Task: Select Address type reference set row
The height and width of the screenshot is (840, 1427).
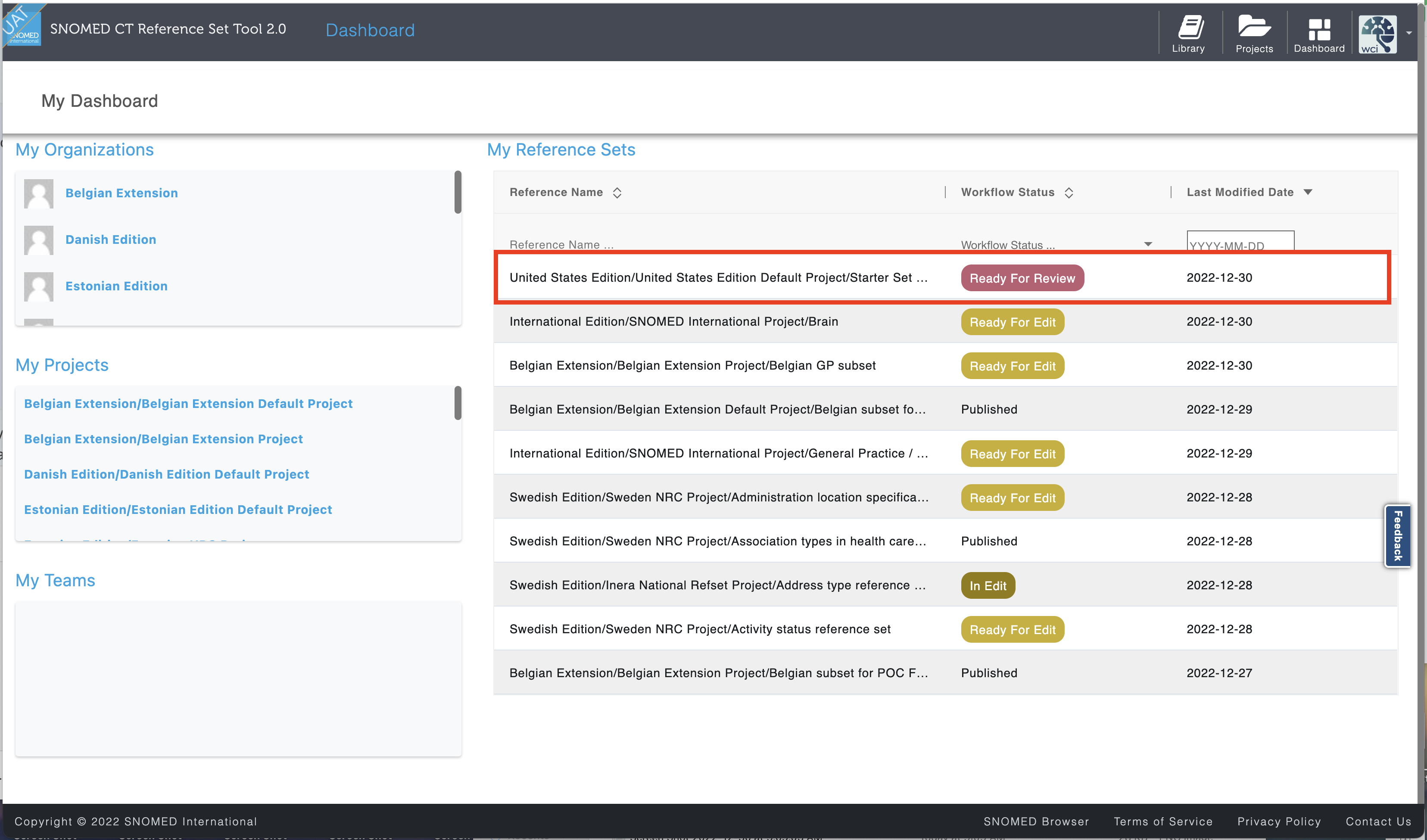Action: 945,585
